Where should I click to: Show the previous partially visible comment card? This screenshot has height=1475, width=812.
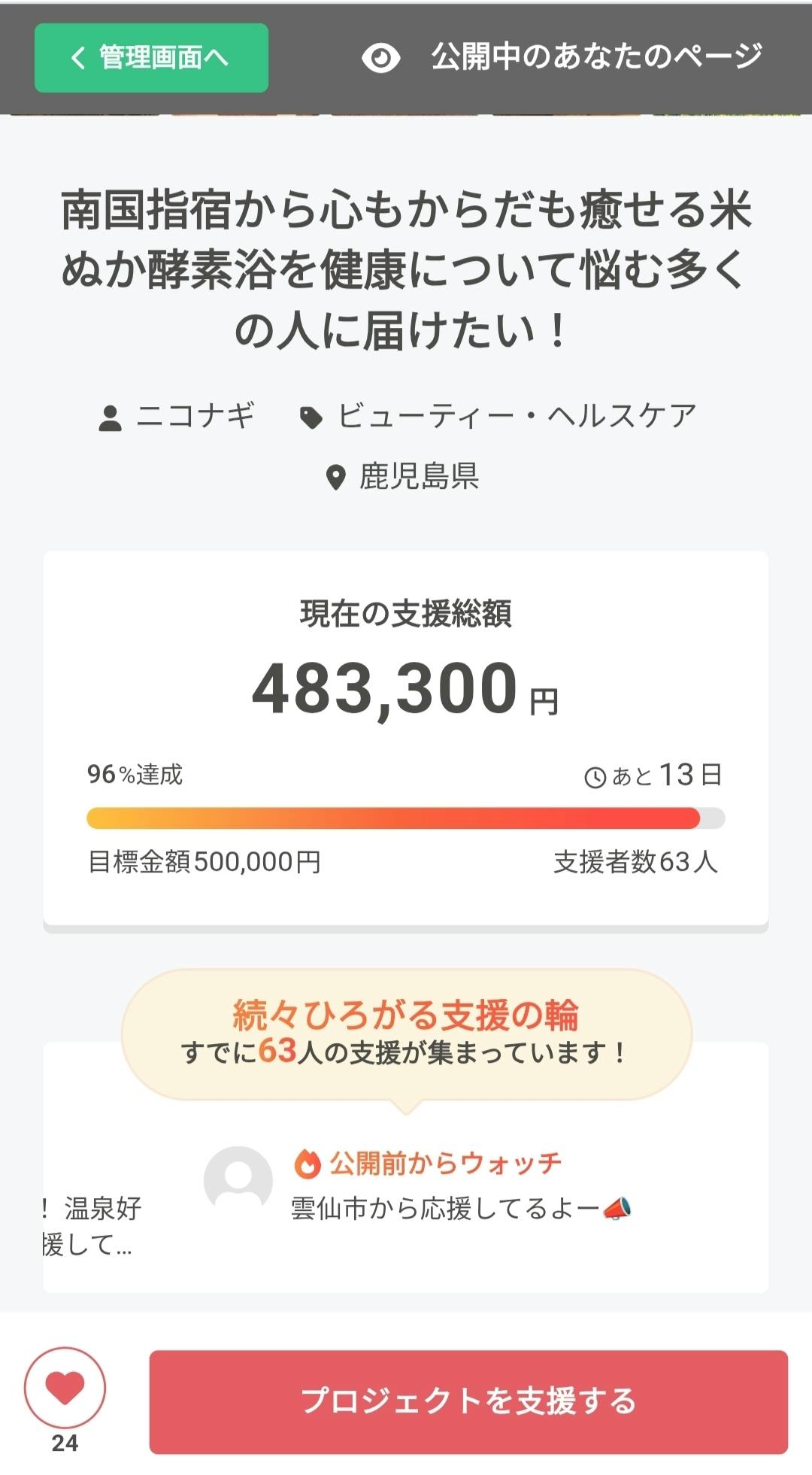tap(89, 1226)
